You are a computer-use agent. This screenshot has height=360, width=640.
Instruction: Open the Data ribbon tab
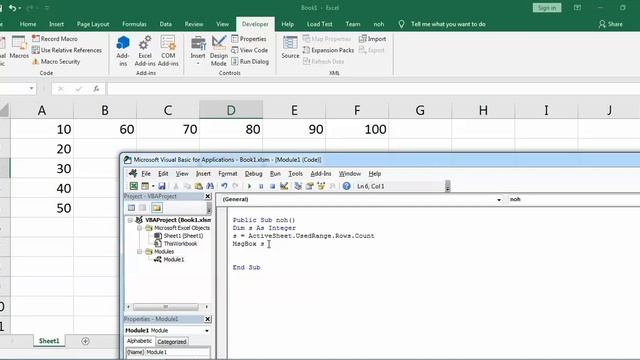click(165, 24)
